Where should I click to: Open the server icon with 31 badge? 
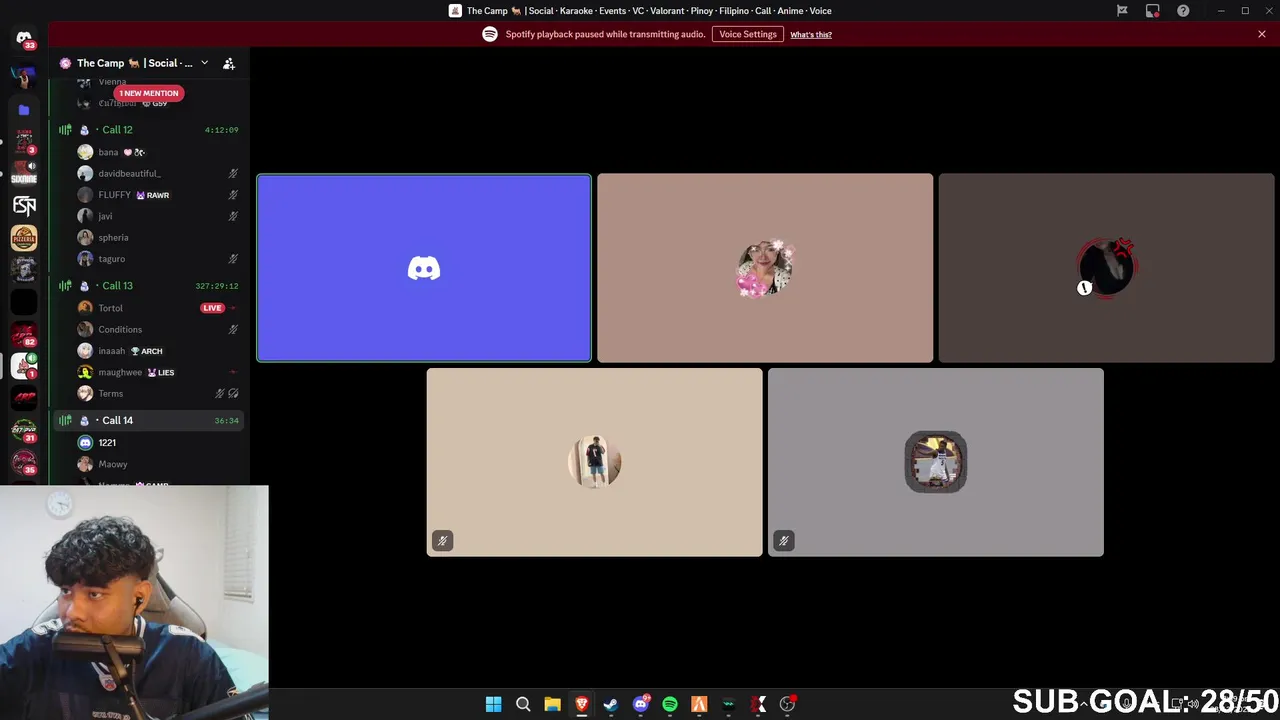tap(24, 430)
